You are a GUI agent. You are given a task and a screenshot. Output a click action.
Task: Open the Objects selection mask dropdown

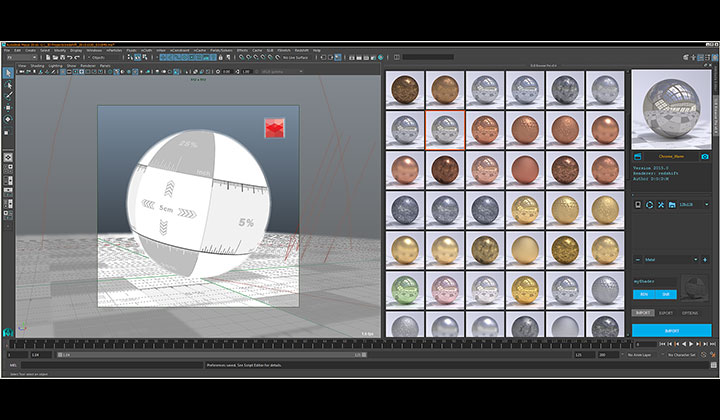105,57
